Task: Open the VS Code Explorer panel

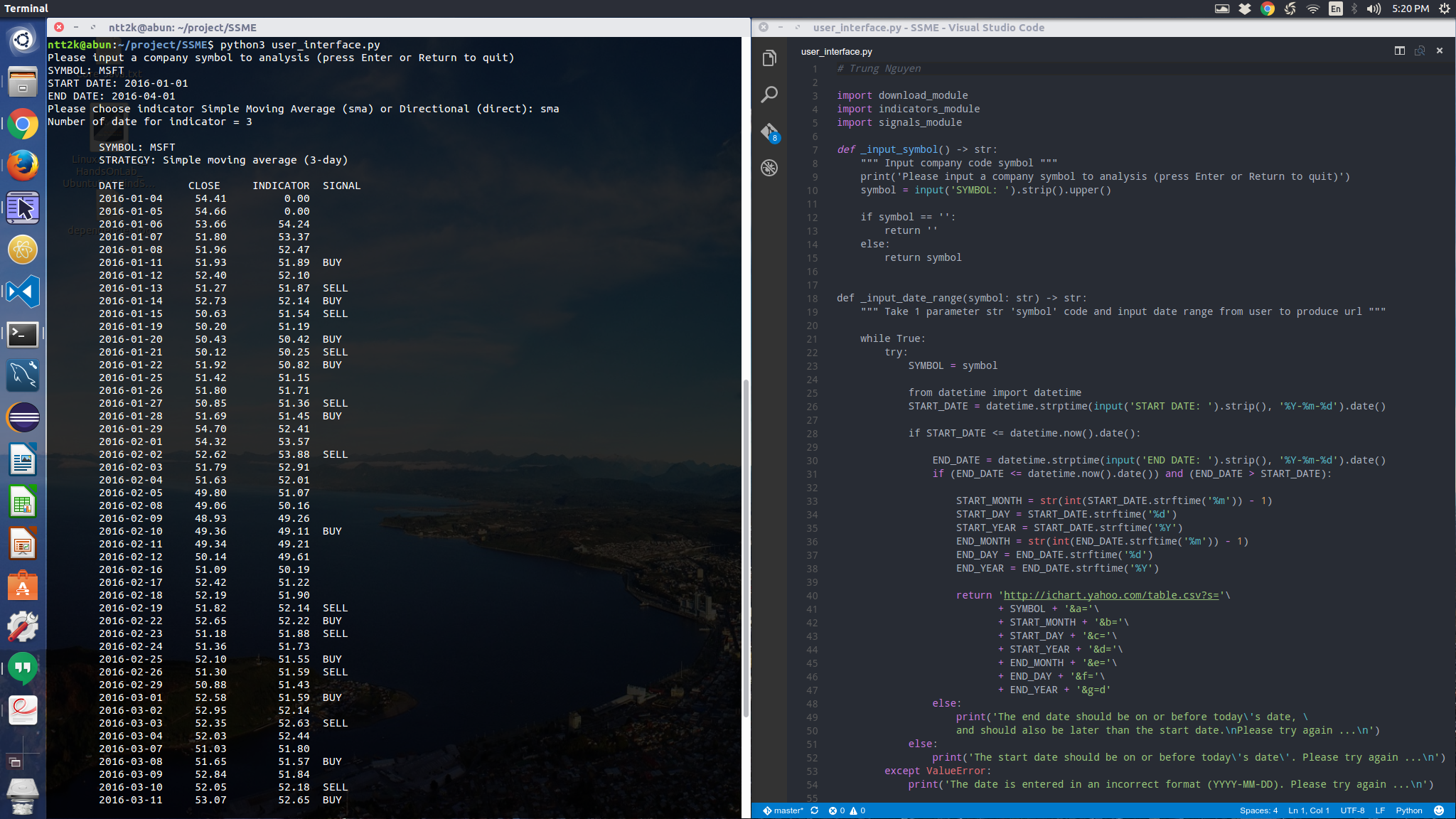Action: click(769, 59)
